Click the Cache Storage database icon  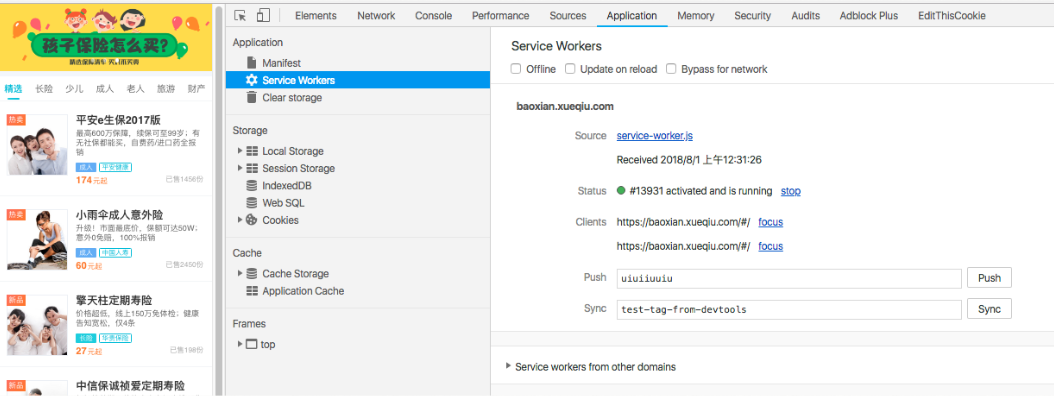[252, 274]
